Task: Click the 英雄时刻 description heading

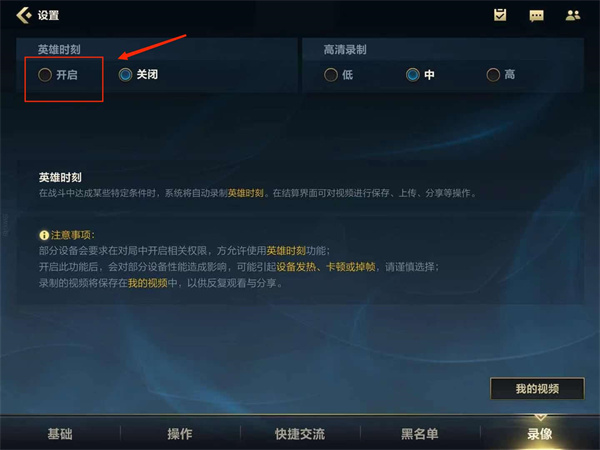Action: (60, 177)
